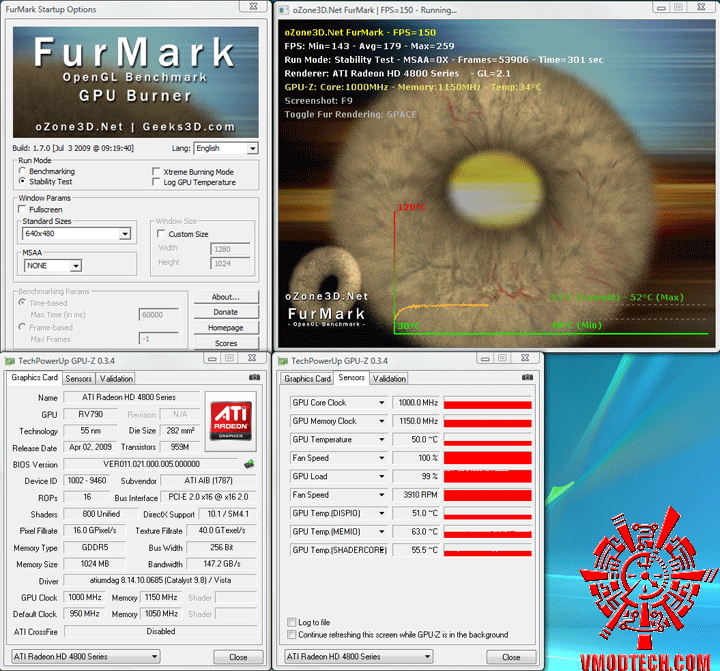Viewport: 720px width, 671px height.
Task: Switch to Sensors tab in left GPU-Z window
Action: pos(79,378)
